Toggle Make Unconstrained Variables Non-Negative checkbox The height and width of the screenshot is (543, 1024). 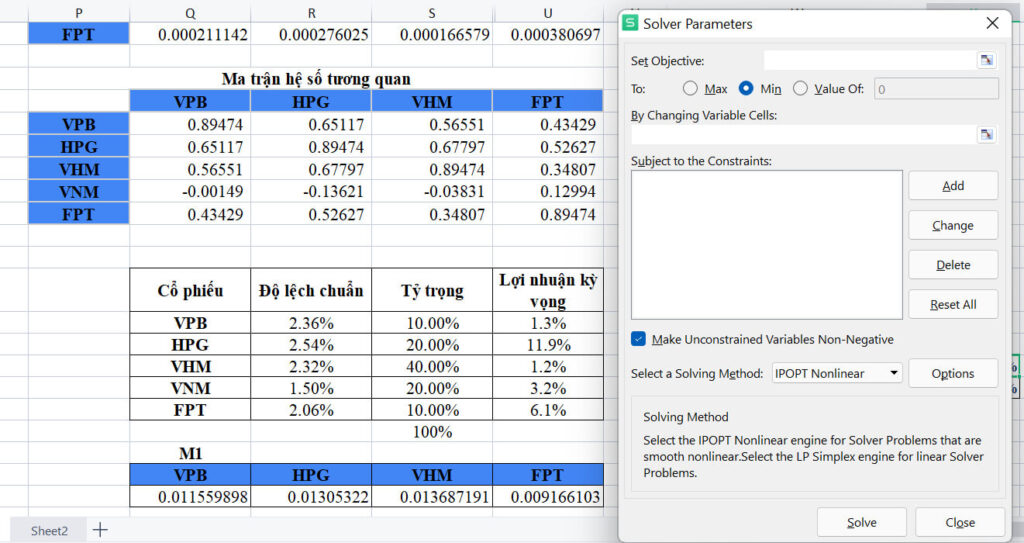[x=639, y=339]
